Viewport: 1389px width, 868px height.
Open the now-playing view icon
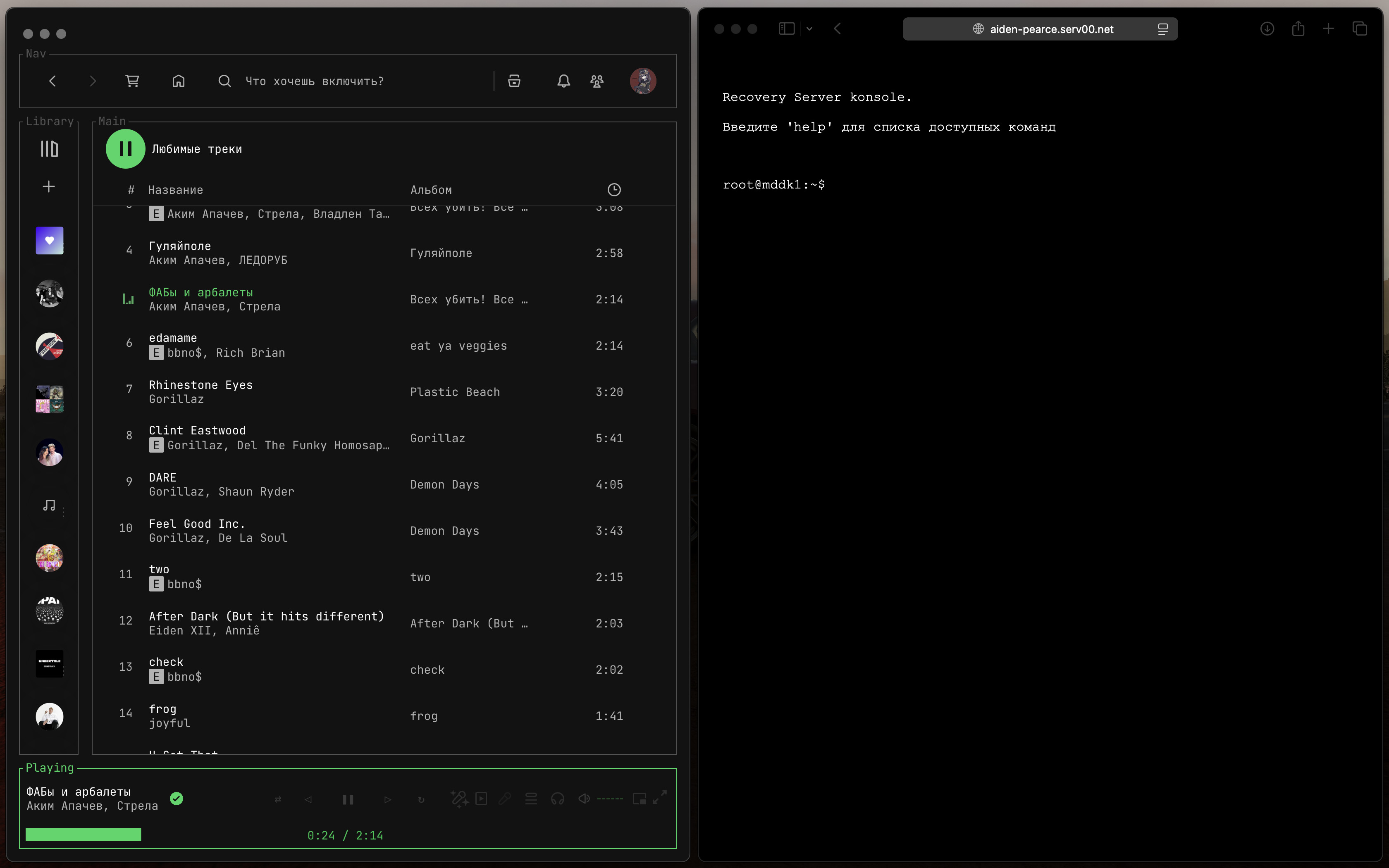coord(481,799)
